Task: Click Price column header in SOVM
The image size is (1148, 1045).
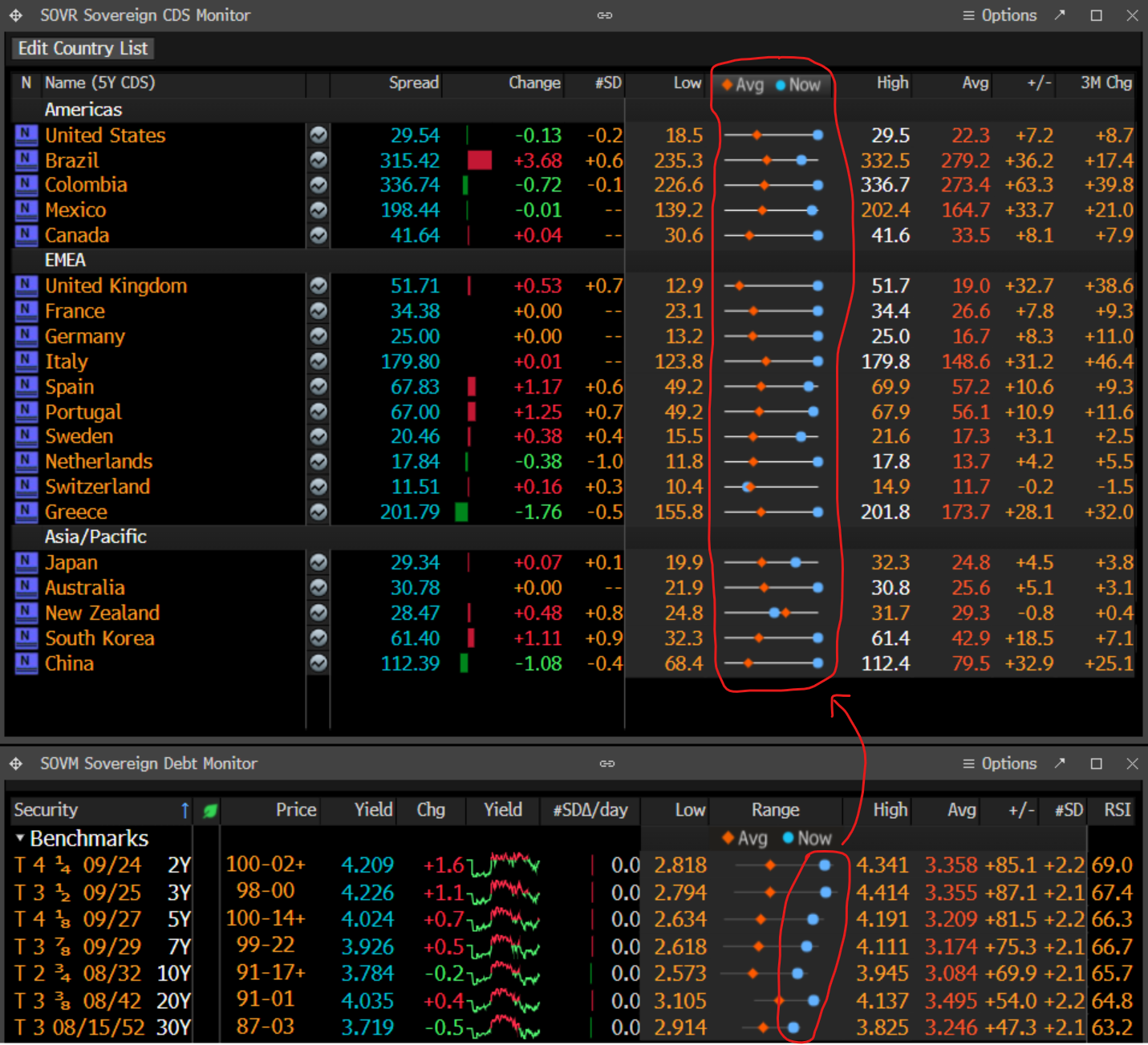Action: (x=296, y=810)
